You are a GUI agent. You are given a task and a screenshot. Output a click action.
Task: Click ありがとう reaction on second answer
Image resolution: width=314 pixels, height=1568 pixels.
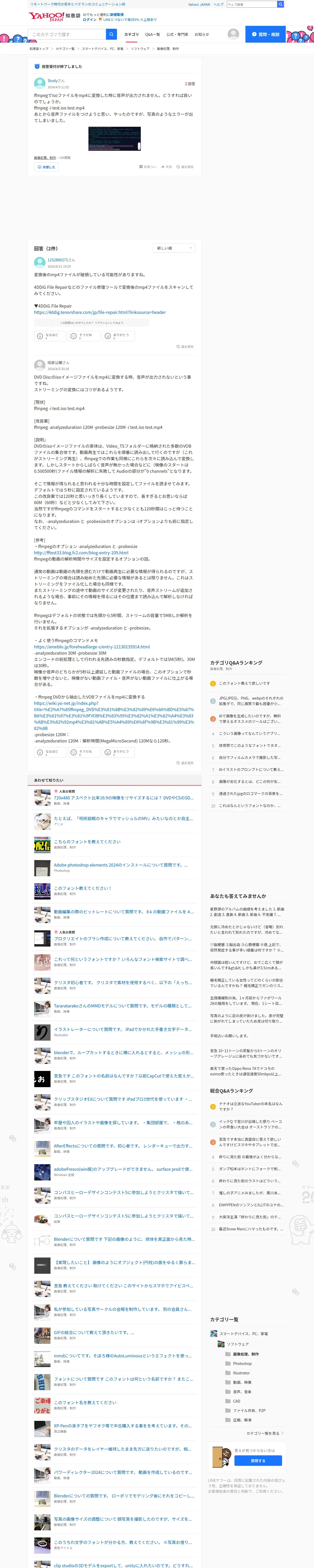(118, 752)
